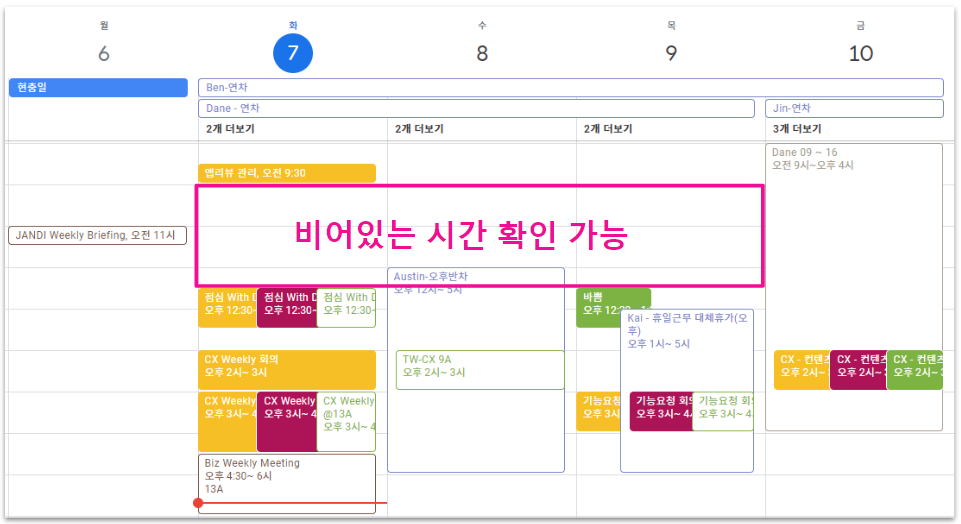This screenshot has width=961, height=524.
Task: Open Monday the 6th day view
Action: coord(103,53)
